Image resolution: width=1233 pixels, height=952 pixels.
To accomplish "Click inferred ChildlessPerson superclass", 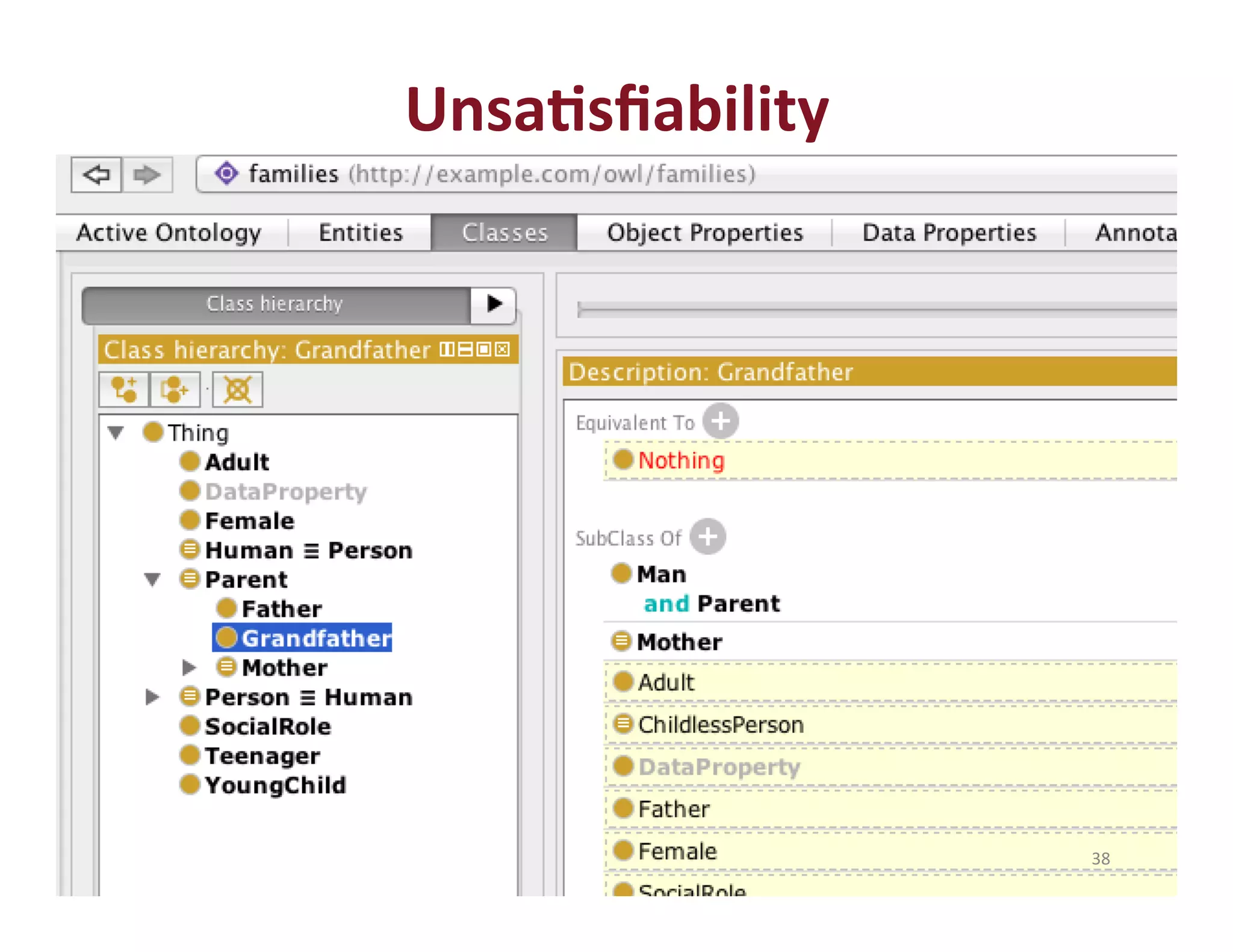I will click(891, 725).
